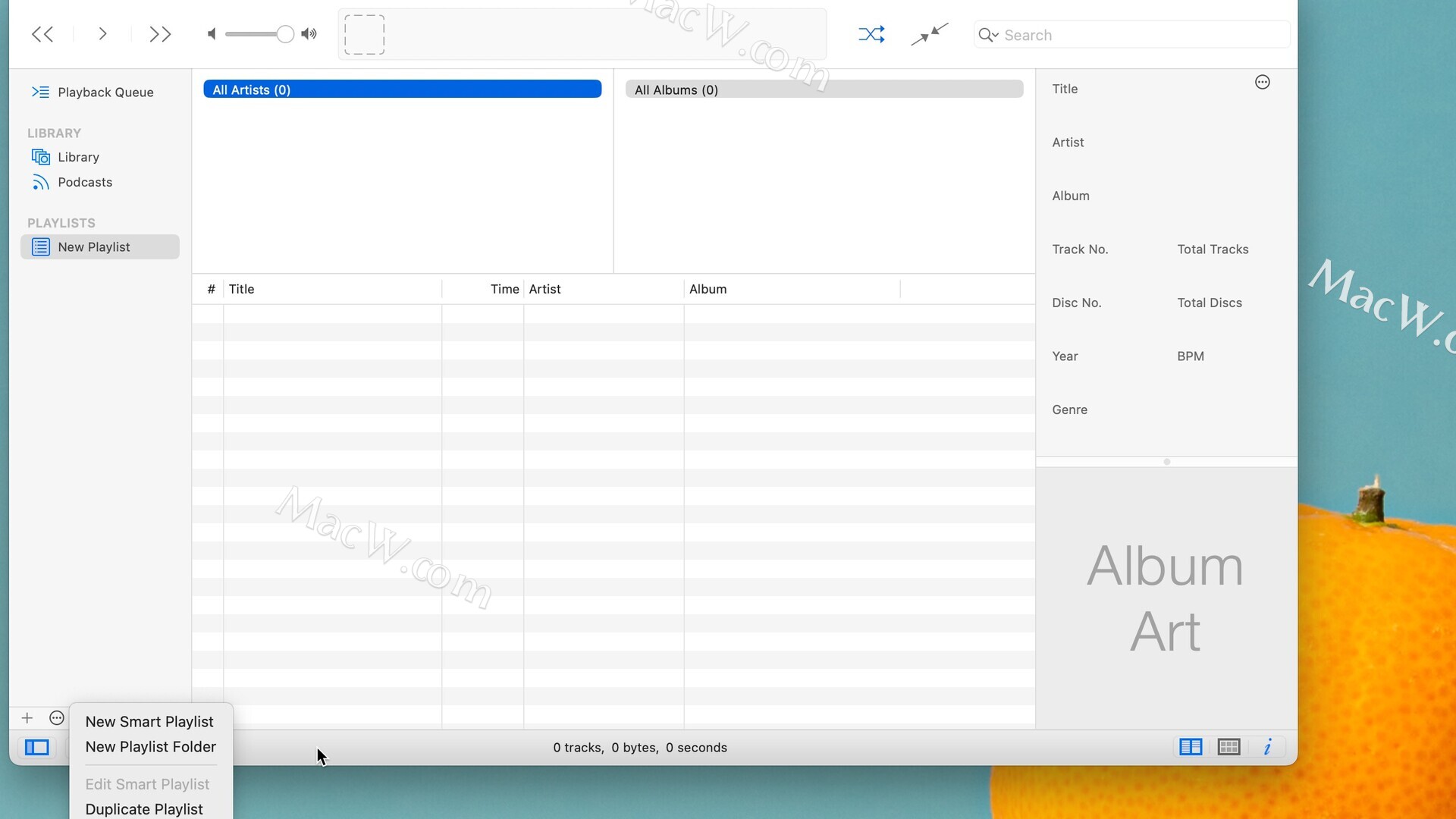Image resolution: width=1456 pixels, height=819 pixels.
Task: Open the tag inspector more-options menu
Action: point(1262,82)
